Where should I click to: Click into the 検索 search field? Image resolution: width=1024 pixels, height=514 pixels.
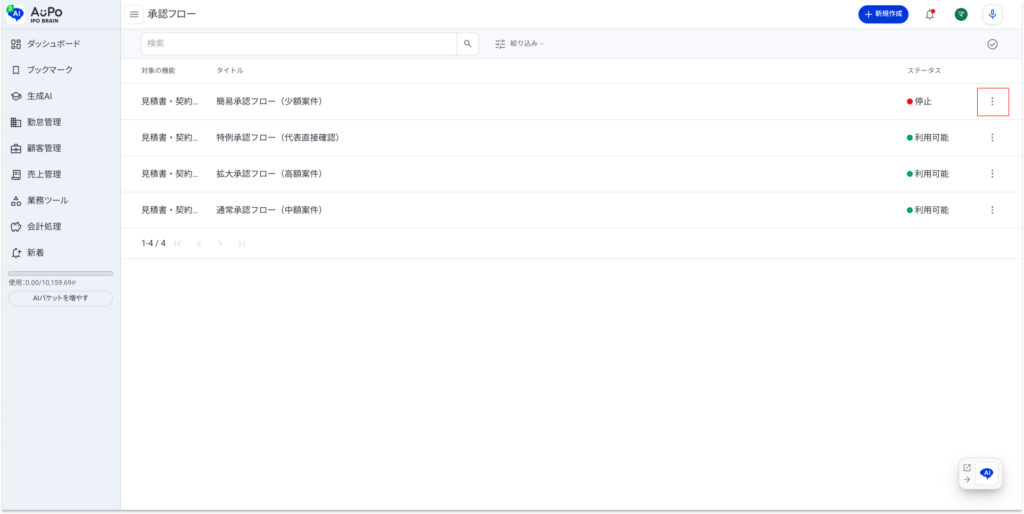[299, 44]
